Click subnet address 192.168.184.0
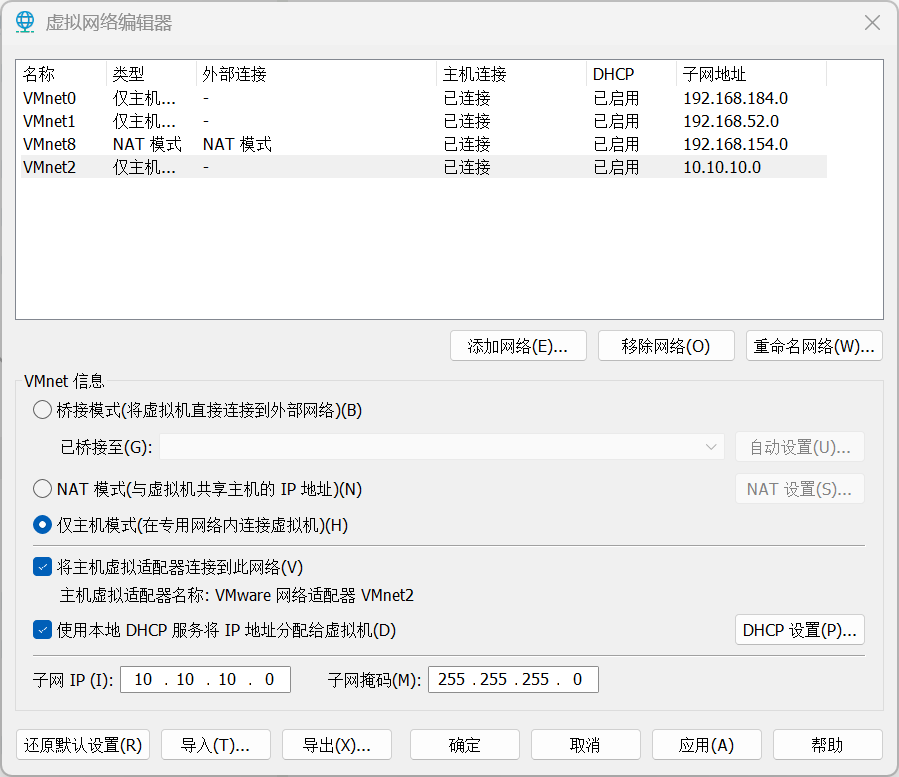 [x=736, y=98]
